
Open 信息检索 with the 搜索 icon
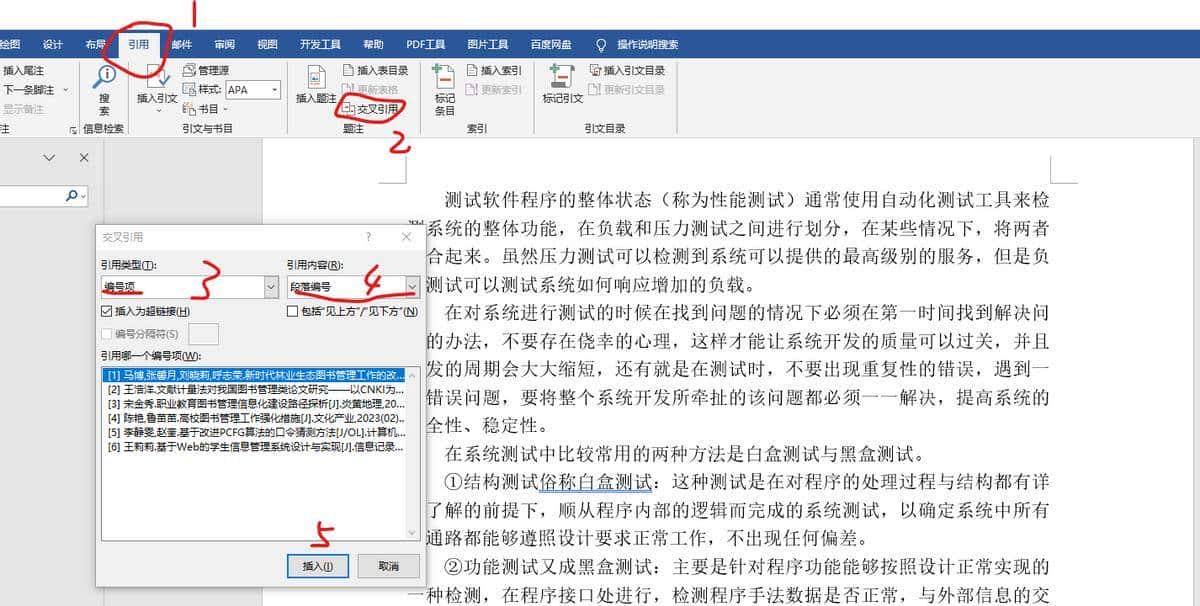[105, 78]
